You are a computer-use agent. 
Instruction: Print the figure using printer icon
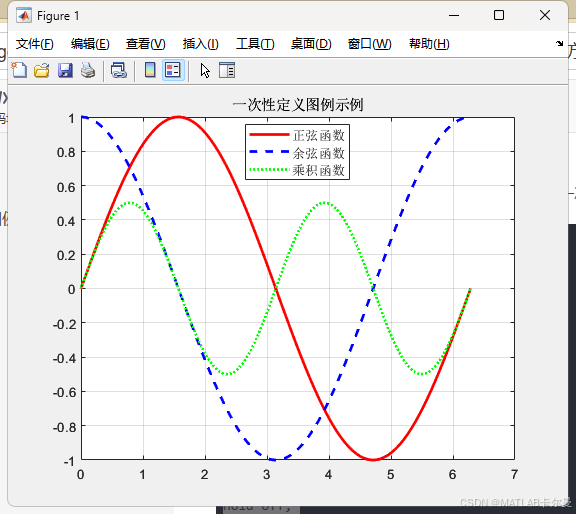pos(88,70)
